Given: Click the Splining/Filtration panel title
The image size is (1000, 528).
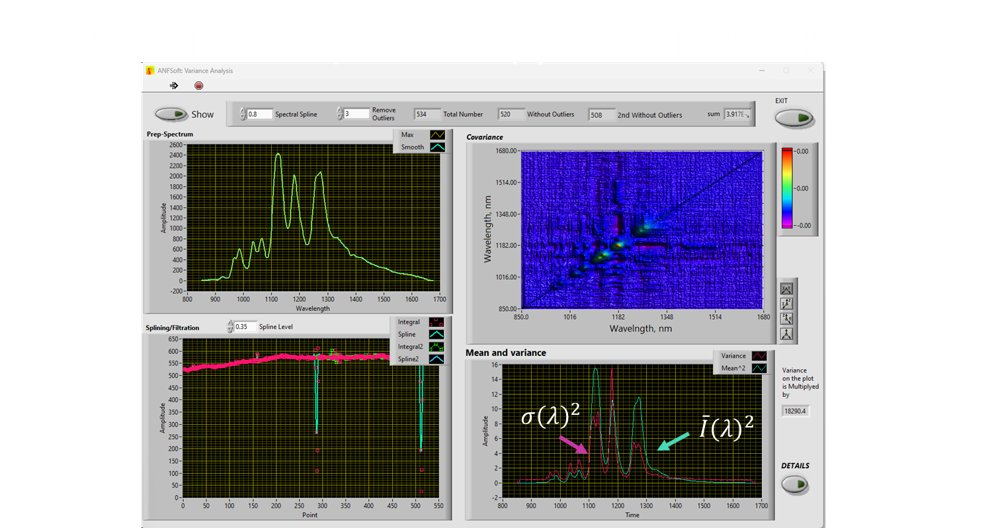Looking at the screenshot, I should tap(172, 328).
